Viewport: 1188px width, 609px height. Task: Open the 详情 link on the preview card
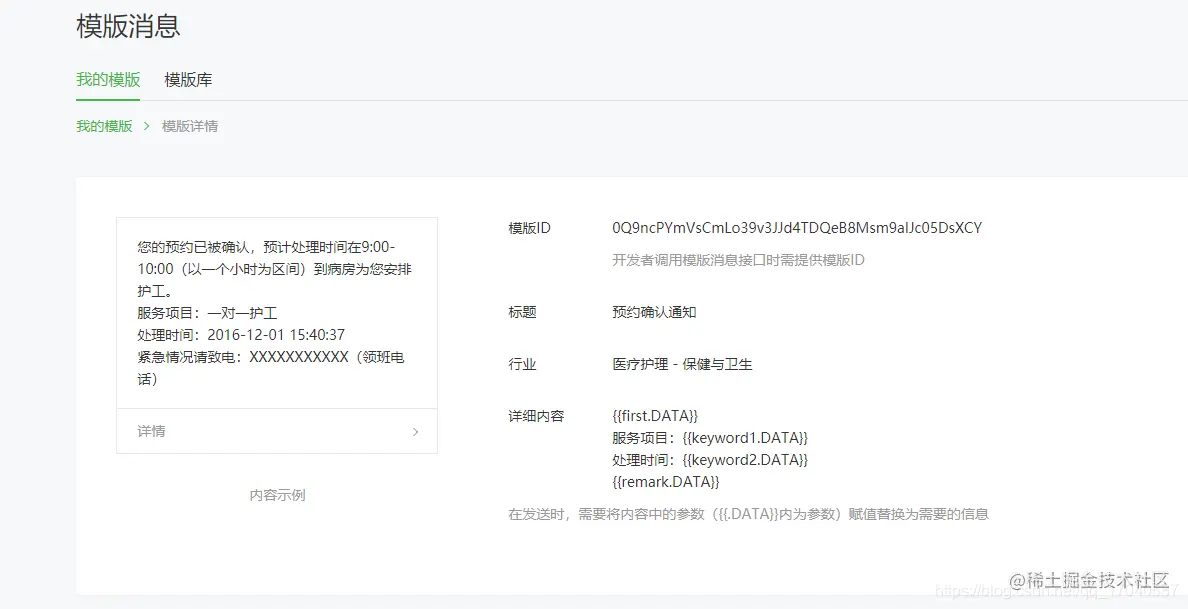pos(152,431)
